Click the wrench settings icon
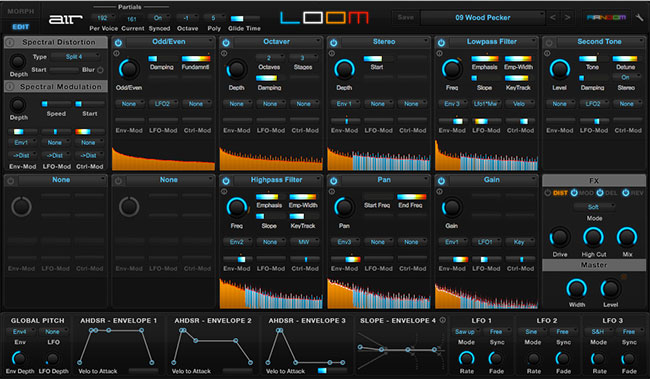 click(639, 17)
